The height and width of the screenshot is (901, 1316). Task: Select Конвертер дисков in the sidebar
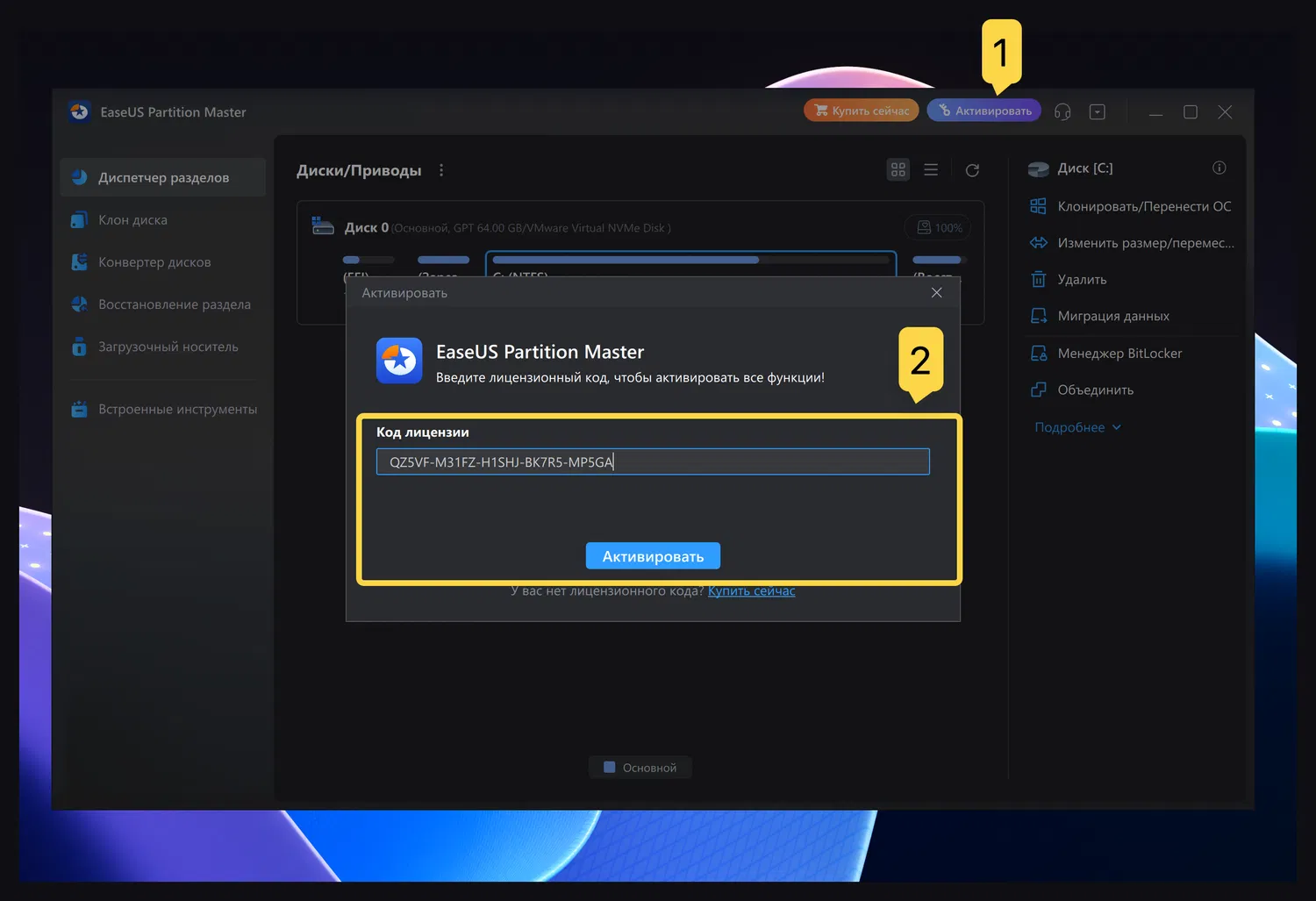click(163, 261)
